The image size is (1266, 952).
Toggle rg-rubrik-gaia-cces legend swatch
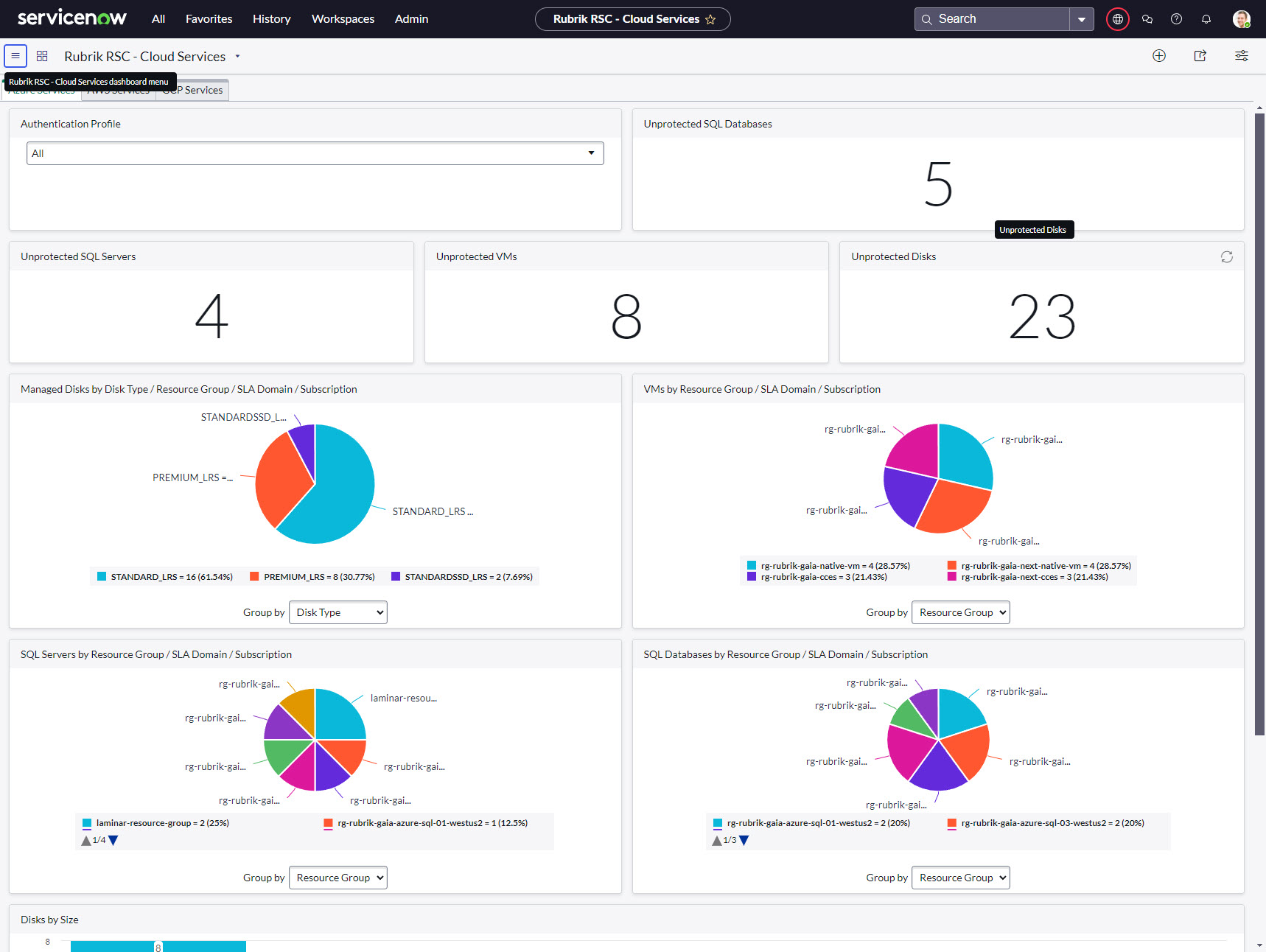pos(752,577)
